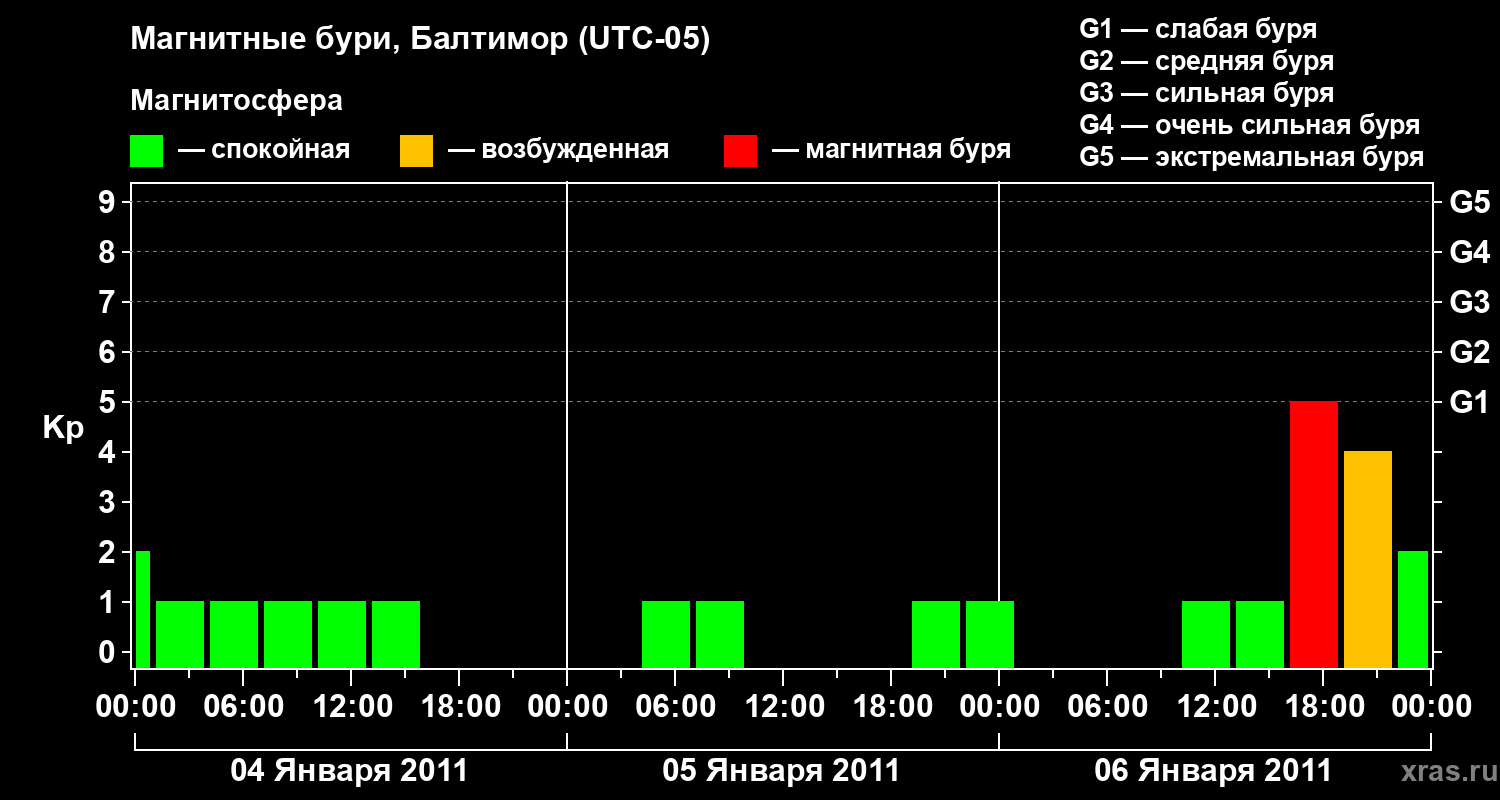Click the 'G2' right axis label
Screen dimensions: 1500x800
(1469, 352)
